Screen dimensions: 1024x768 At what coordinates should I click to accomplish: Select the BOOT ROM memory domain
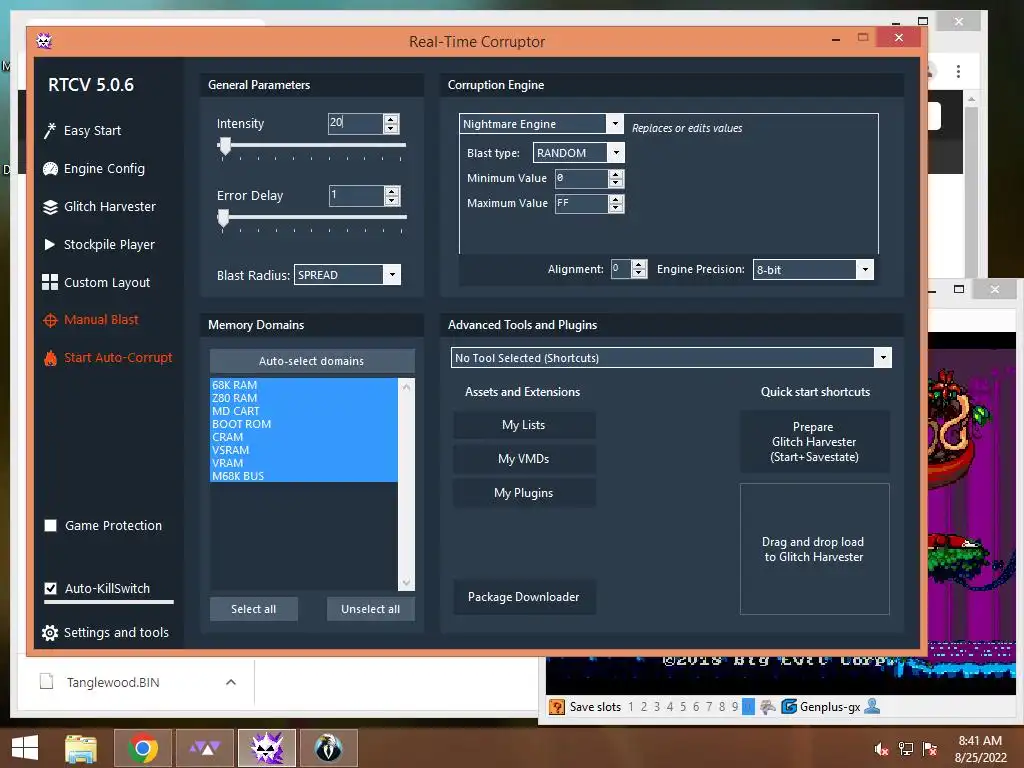304,424
